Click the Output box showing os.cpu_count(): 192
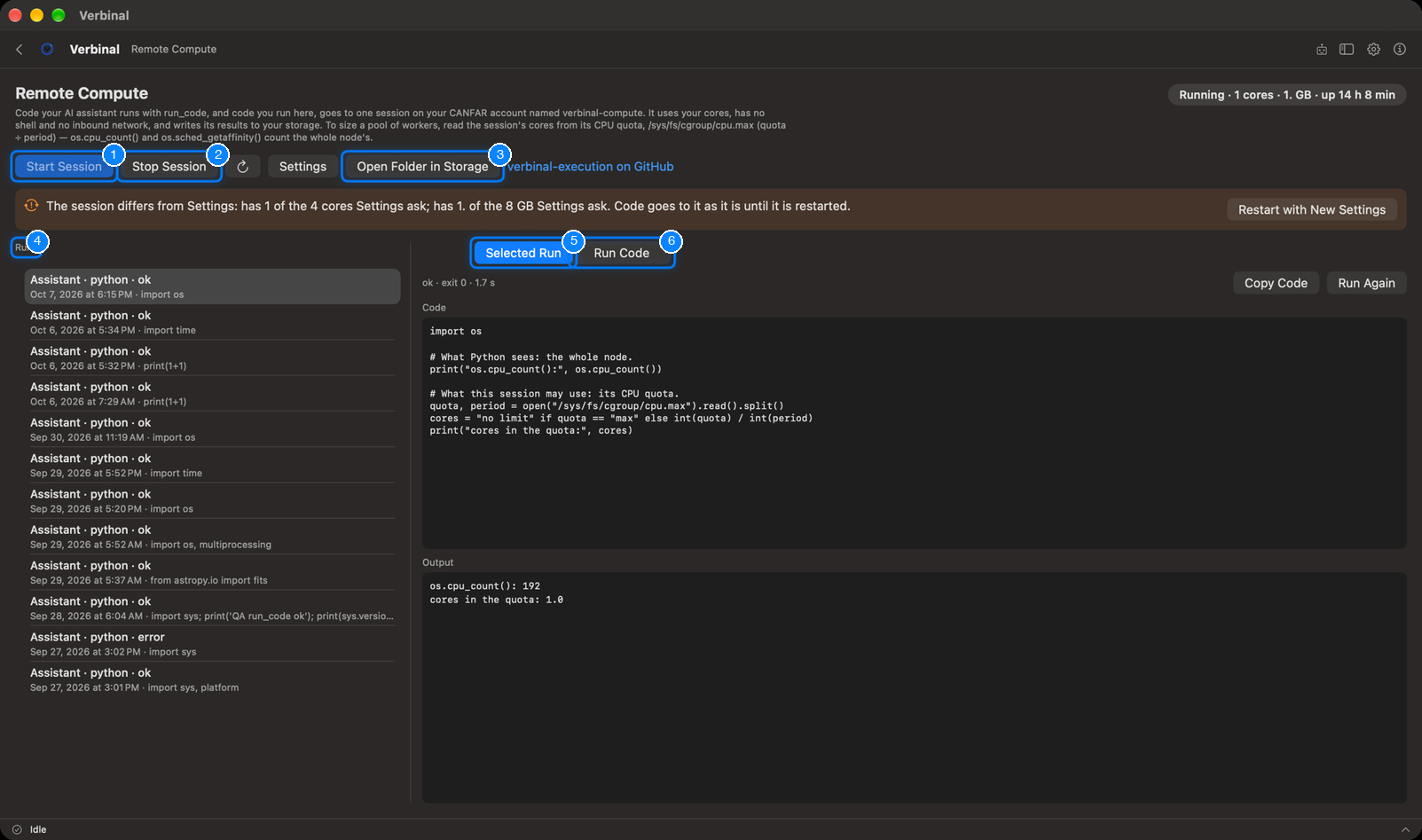The image size is (1422, 840). click(x=914, y=687)
